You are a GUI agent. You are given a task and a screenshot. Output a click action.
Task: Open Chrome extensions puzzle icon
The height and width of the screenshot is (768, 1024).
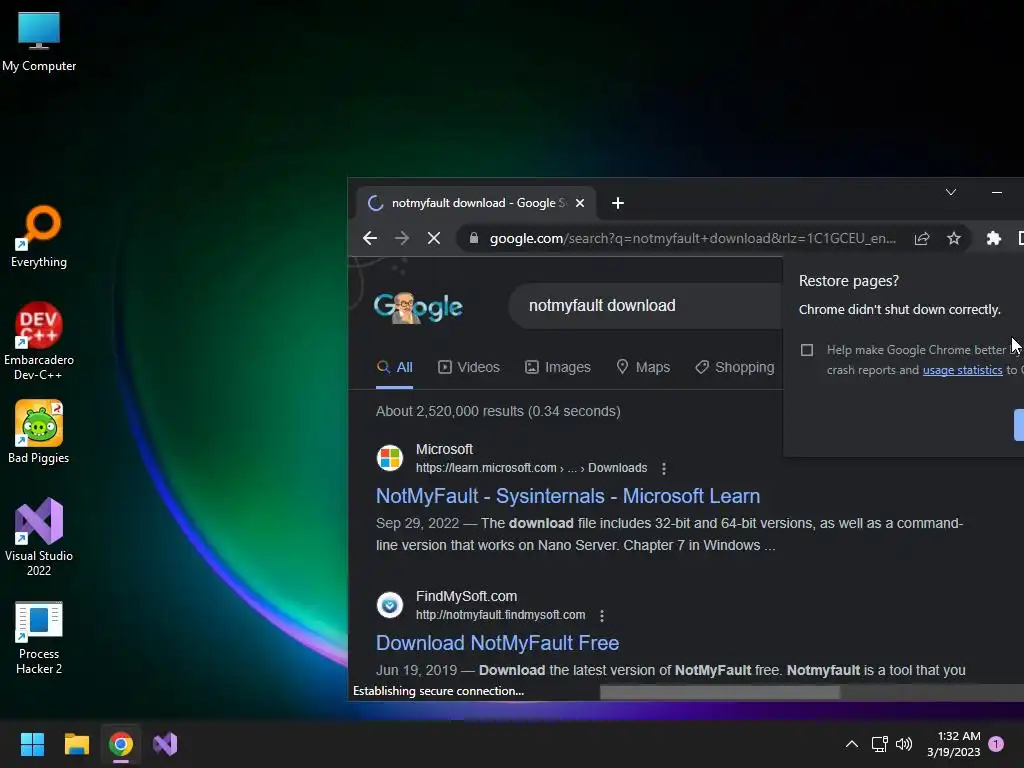tap(993, 238)
